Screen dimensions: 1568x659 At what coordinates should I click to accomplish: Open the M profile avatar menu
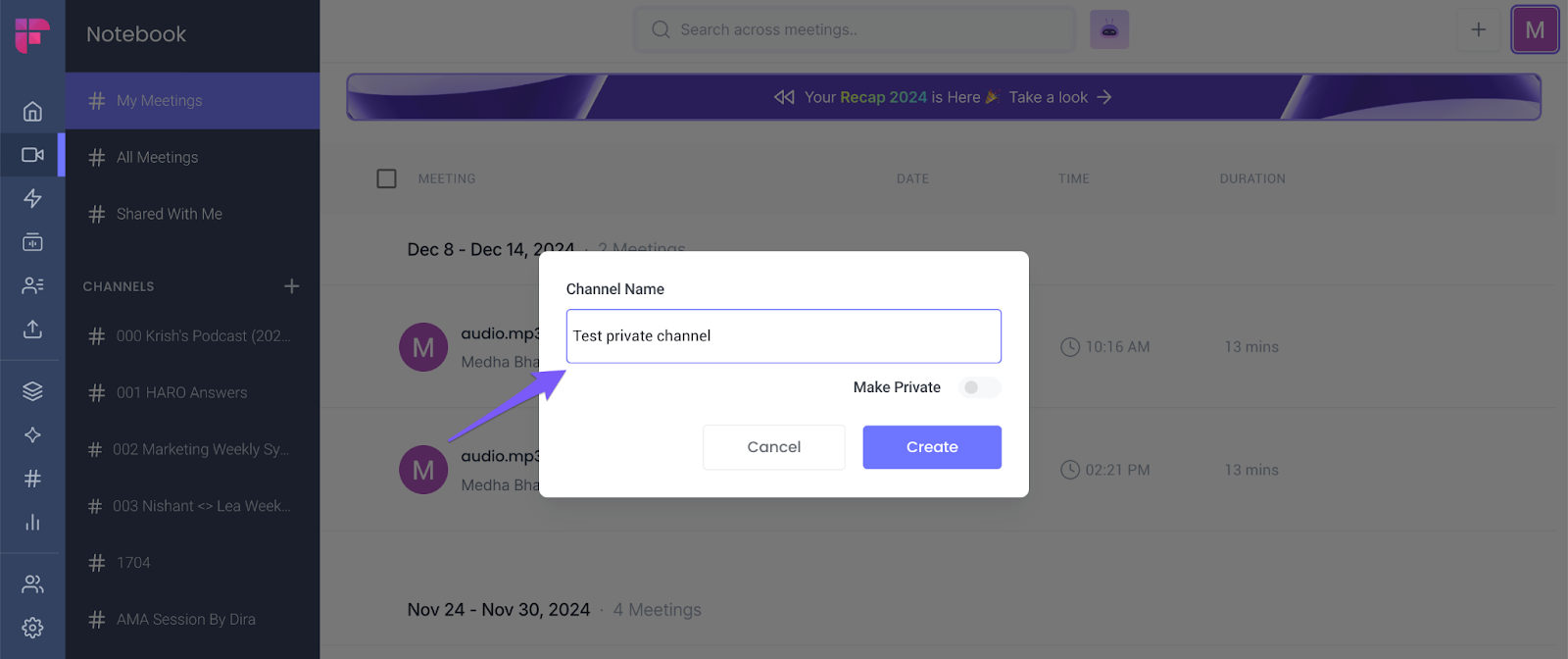point(1534,30)
